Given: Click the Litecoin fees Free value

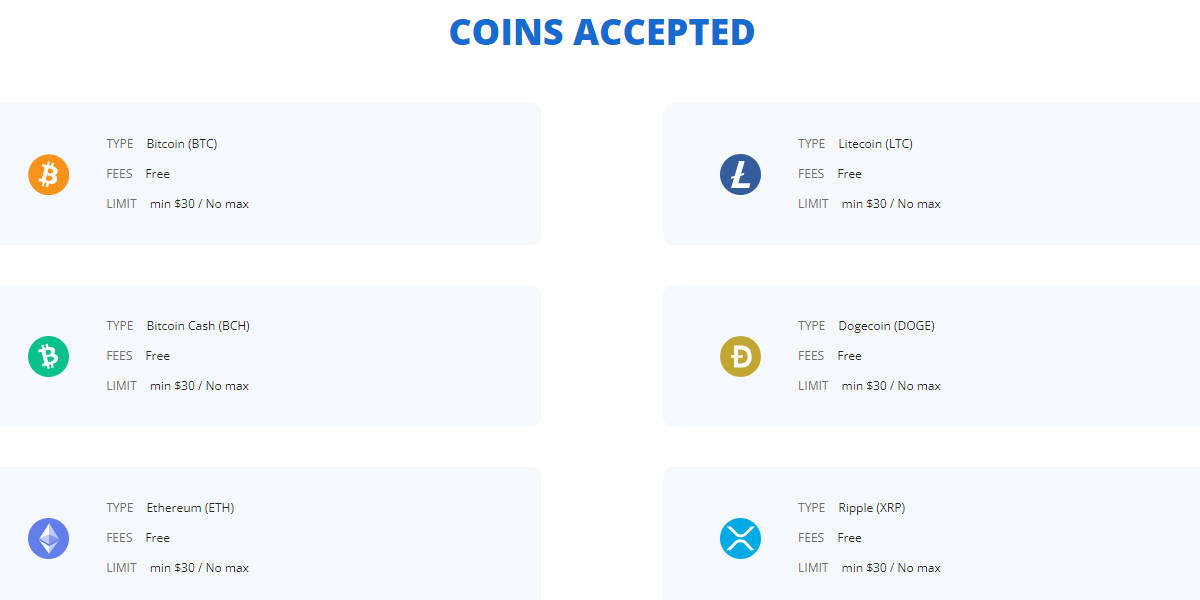Looking at the screenshot, I should (x=849, y=174).
